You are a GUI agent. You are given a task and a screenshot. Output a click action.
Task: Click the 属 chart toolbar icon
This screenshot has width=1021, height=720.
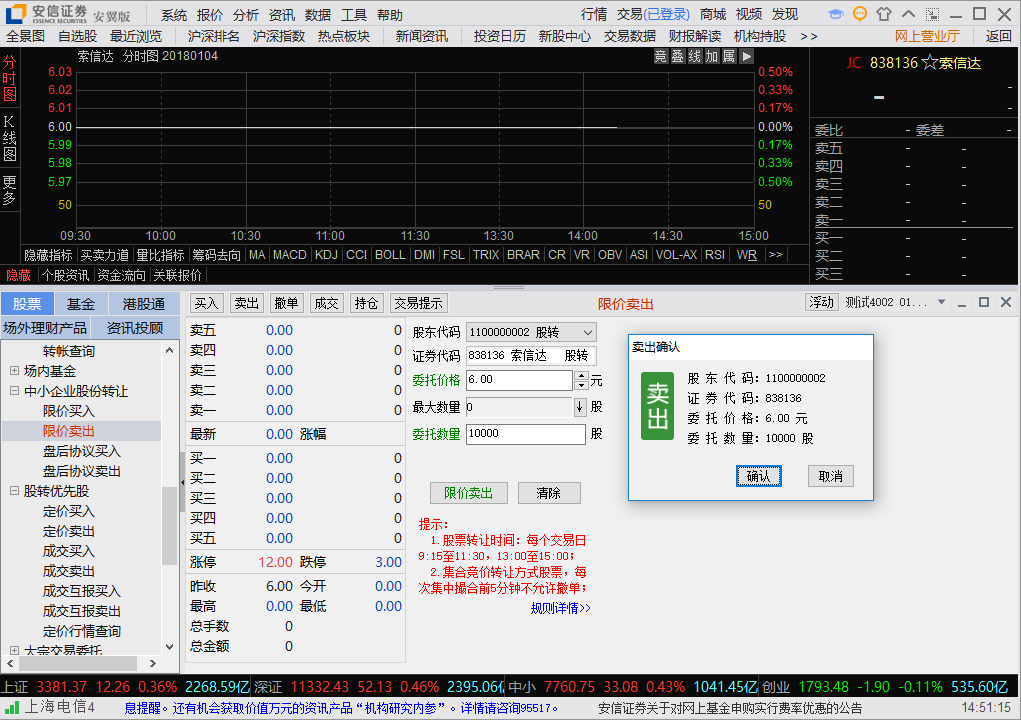tap(729, 57)
